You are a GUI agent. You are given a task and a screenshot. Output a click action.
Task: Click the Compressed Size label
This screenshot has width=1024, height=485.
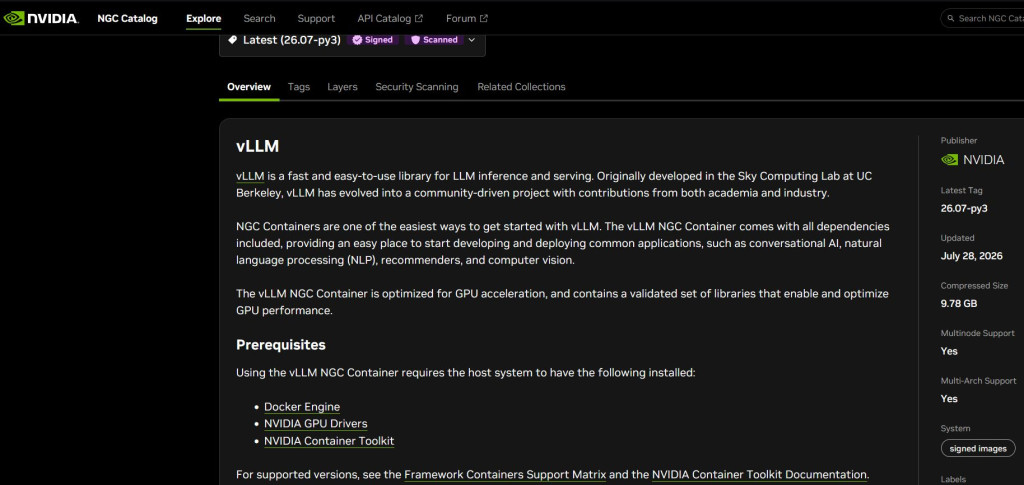pyautogui.click(x=974, y=286)
